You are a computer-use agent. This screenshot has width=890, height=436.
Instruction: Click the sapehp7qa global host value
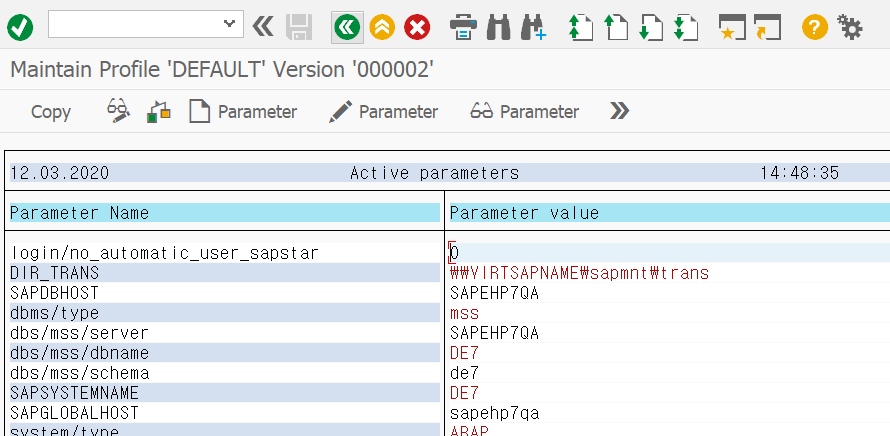(494, 413)
